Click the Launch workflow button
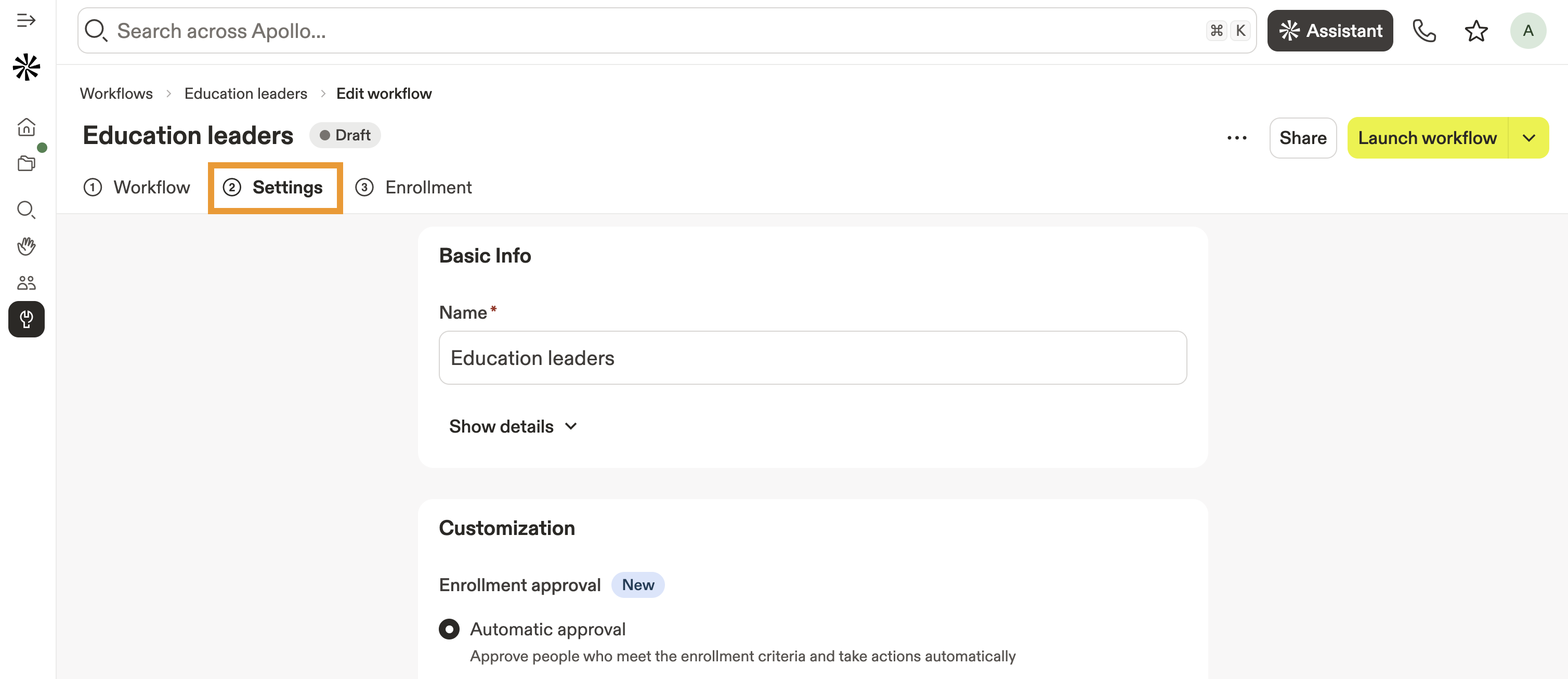Screen dimensions: 1568x679 pos(1427,138)
